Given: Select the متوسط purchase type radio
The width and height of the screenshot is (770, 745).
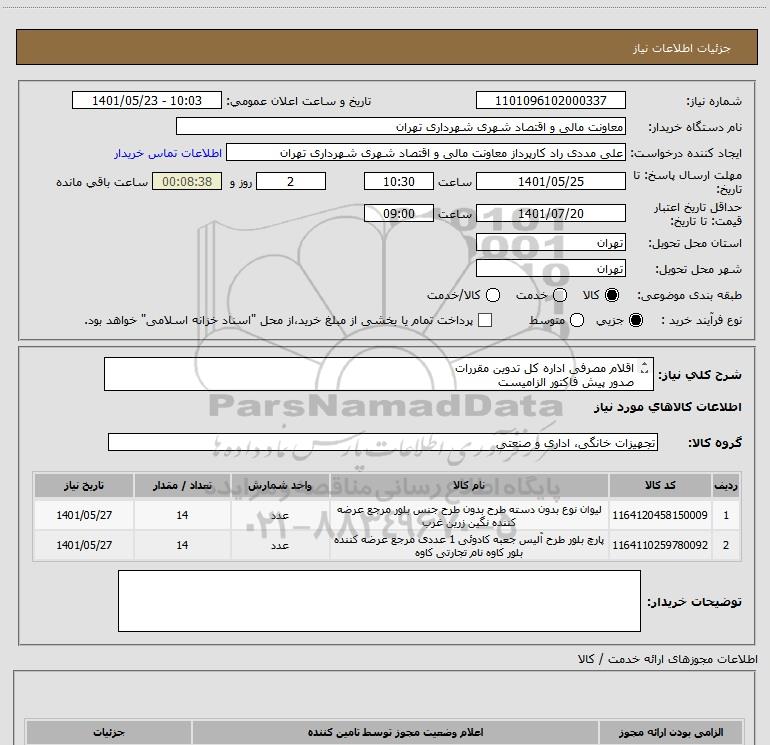Looking at the screenshot, I should tap(577, 321).
